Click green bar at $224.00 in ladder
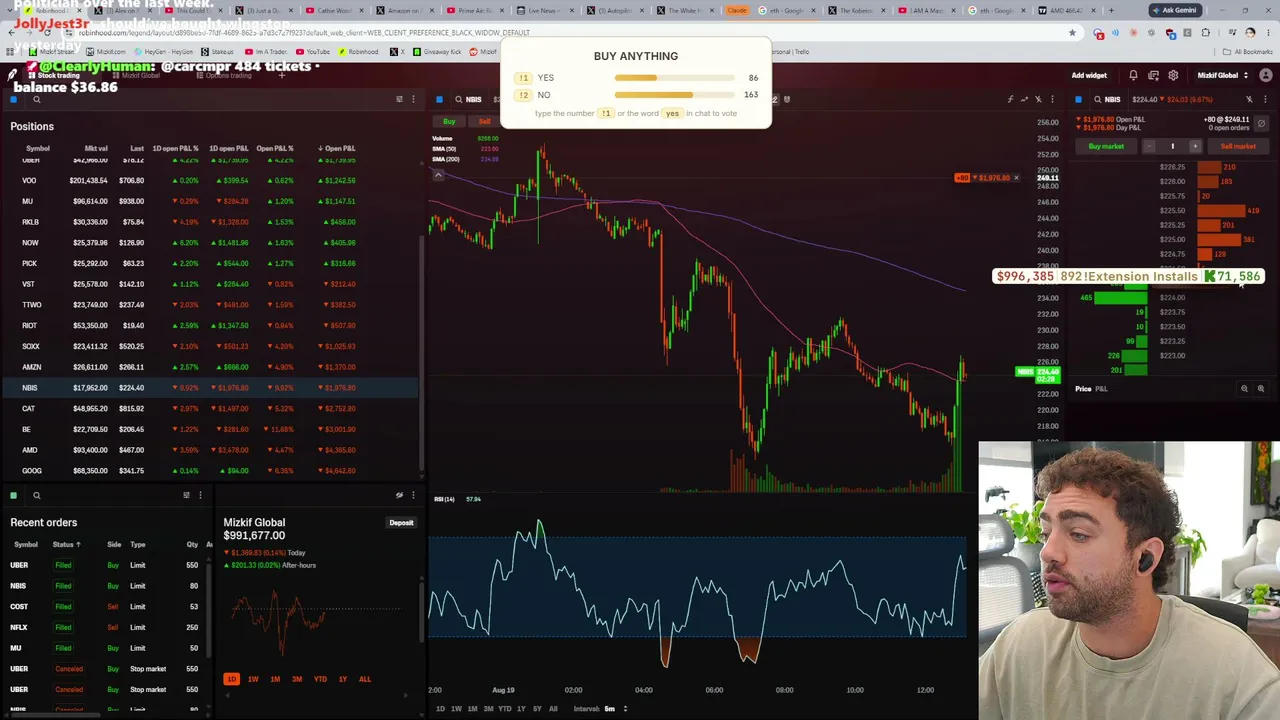The height and width of the screenshot is (720, 1280). (x=1121, y=297)
